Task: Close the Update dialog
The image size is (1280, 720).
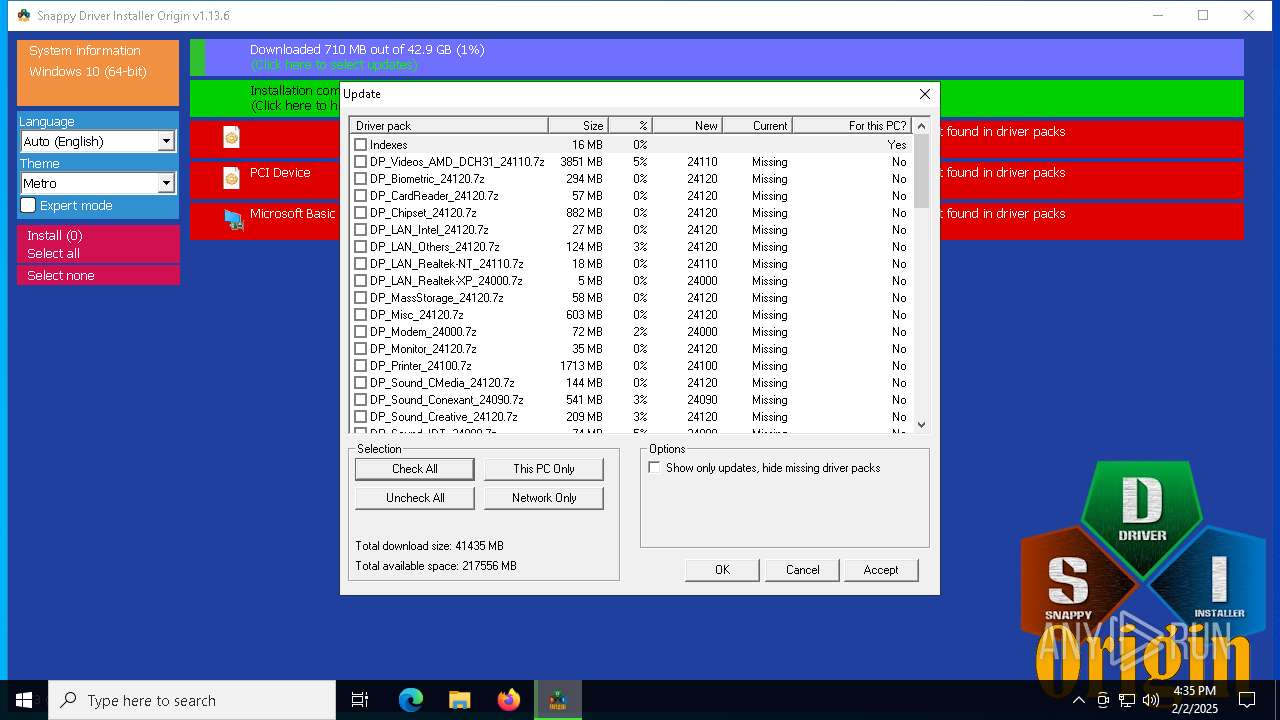Action: coord(924,94)
